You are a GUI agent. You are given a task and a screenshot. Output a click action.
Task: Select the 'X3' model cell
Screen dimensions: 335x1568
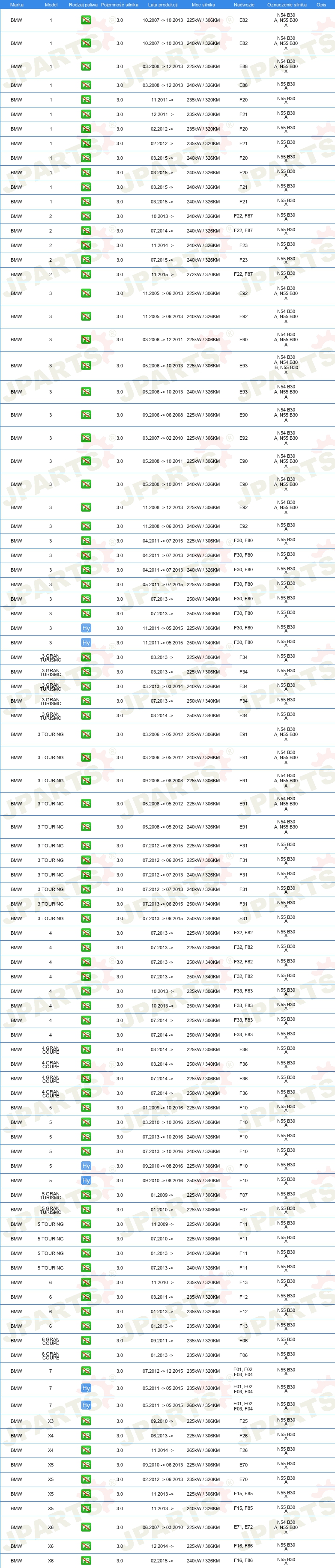coord(51,1421)
